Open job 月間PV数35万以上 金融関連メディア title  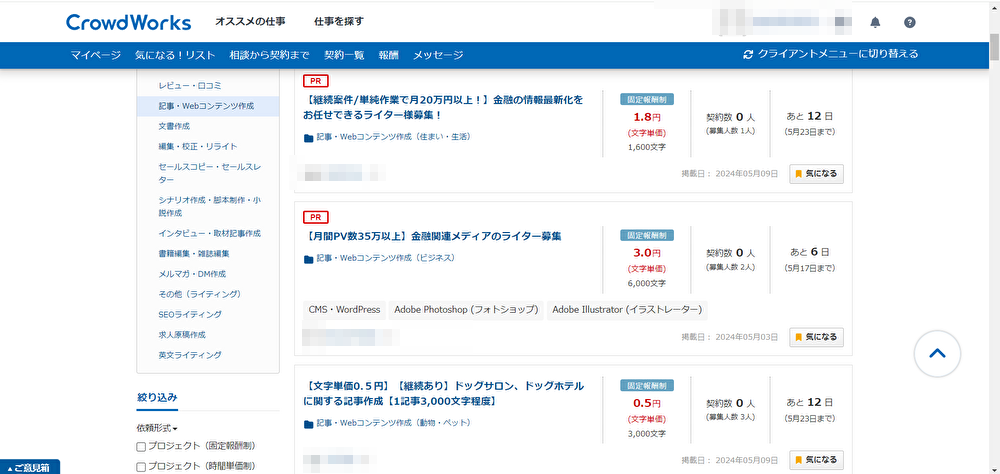[432, 237]
